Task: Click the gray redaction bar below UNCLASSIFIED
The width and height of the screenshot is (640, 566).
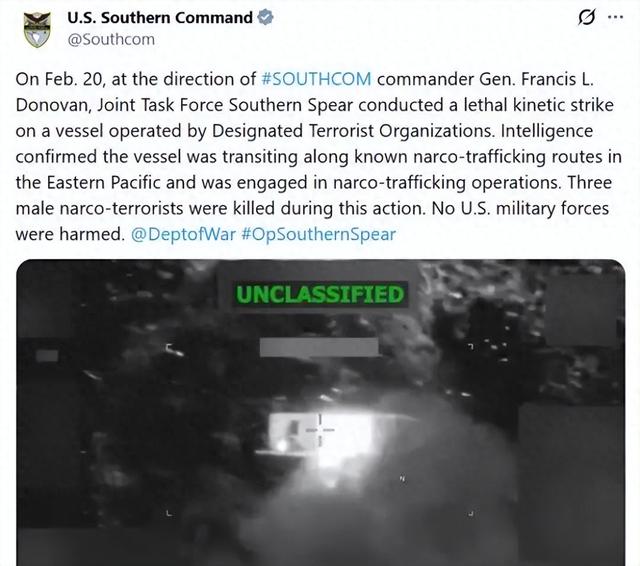Action: pos(319,347)
